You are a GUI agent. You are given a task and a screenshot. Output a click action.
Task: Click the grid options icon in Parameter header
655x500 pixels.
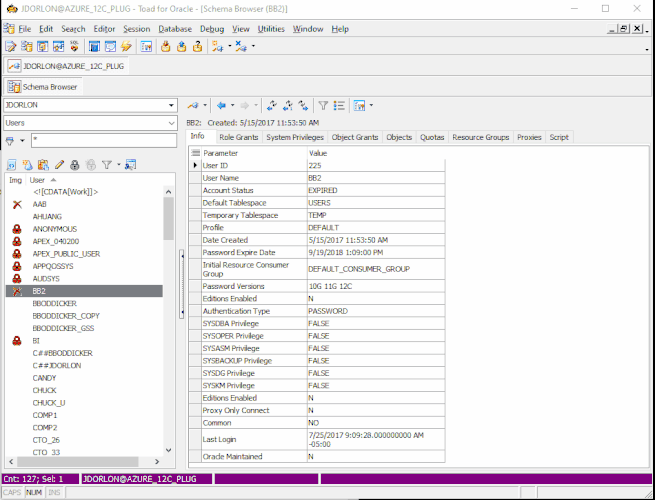click(195, 153)
